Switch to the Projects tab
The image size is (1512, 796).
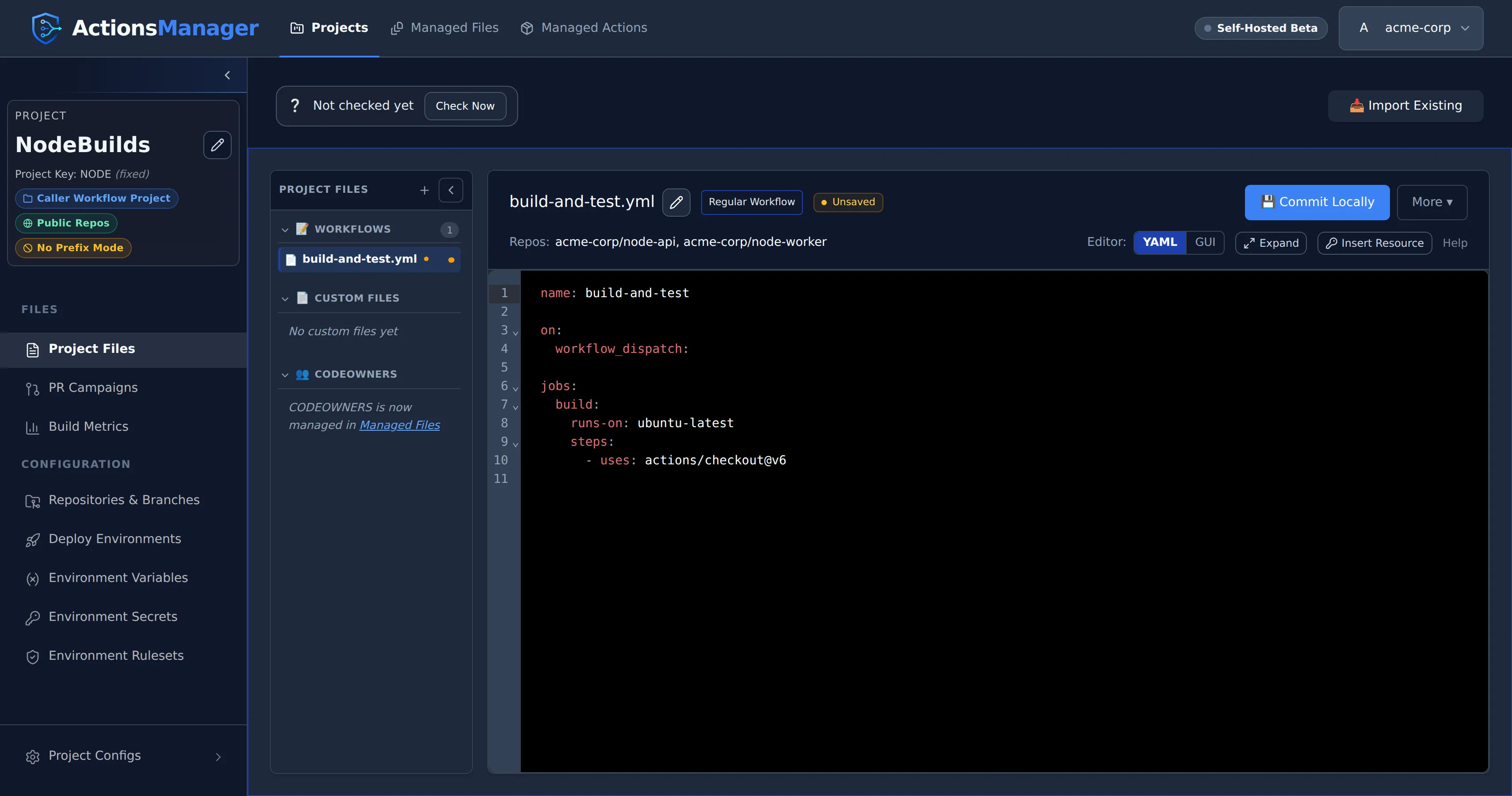click(x=329, y=27)
